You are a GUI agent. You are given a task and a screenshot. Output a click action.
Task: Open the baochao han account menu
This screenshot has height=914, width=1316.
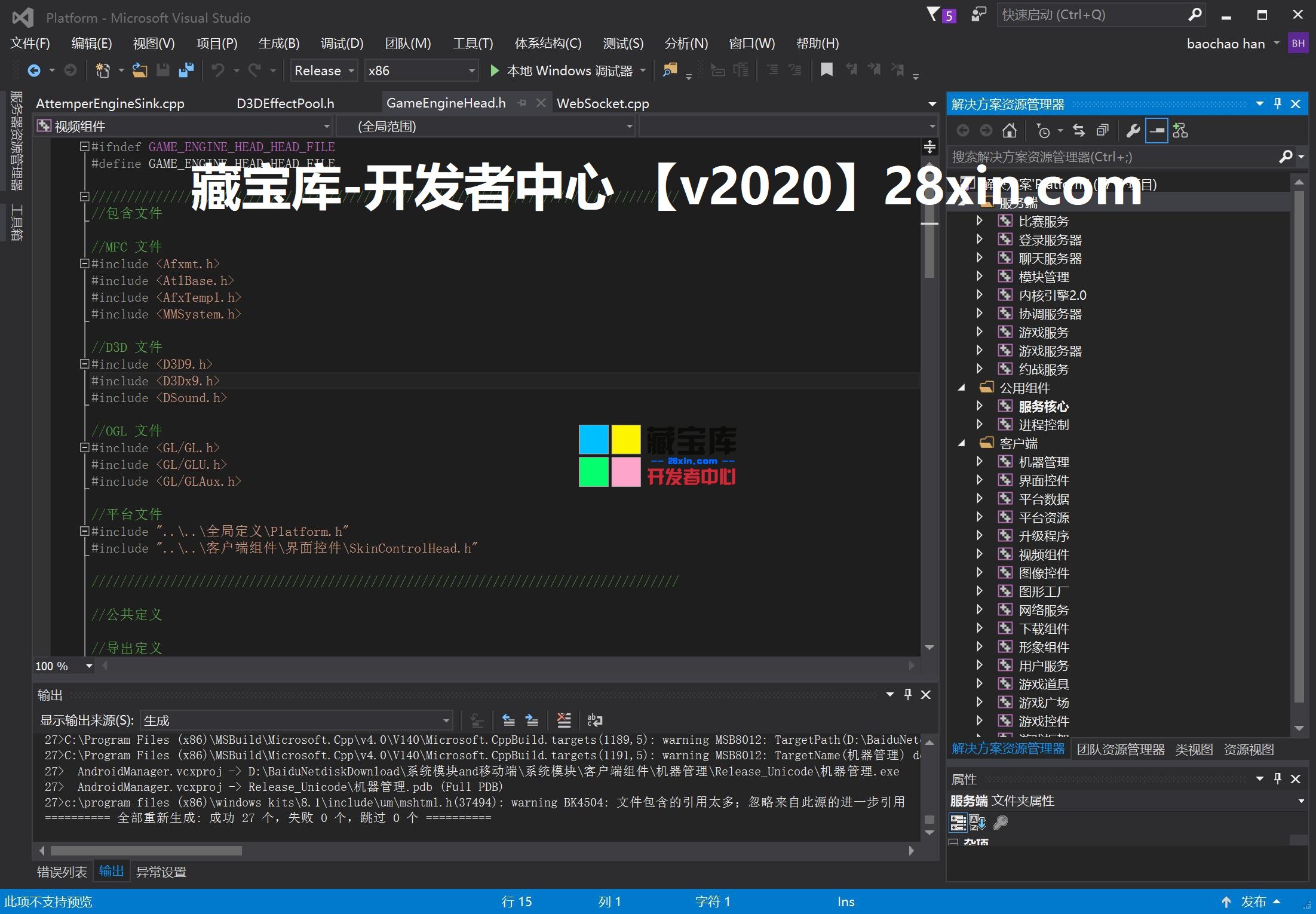[1233, 44]
